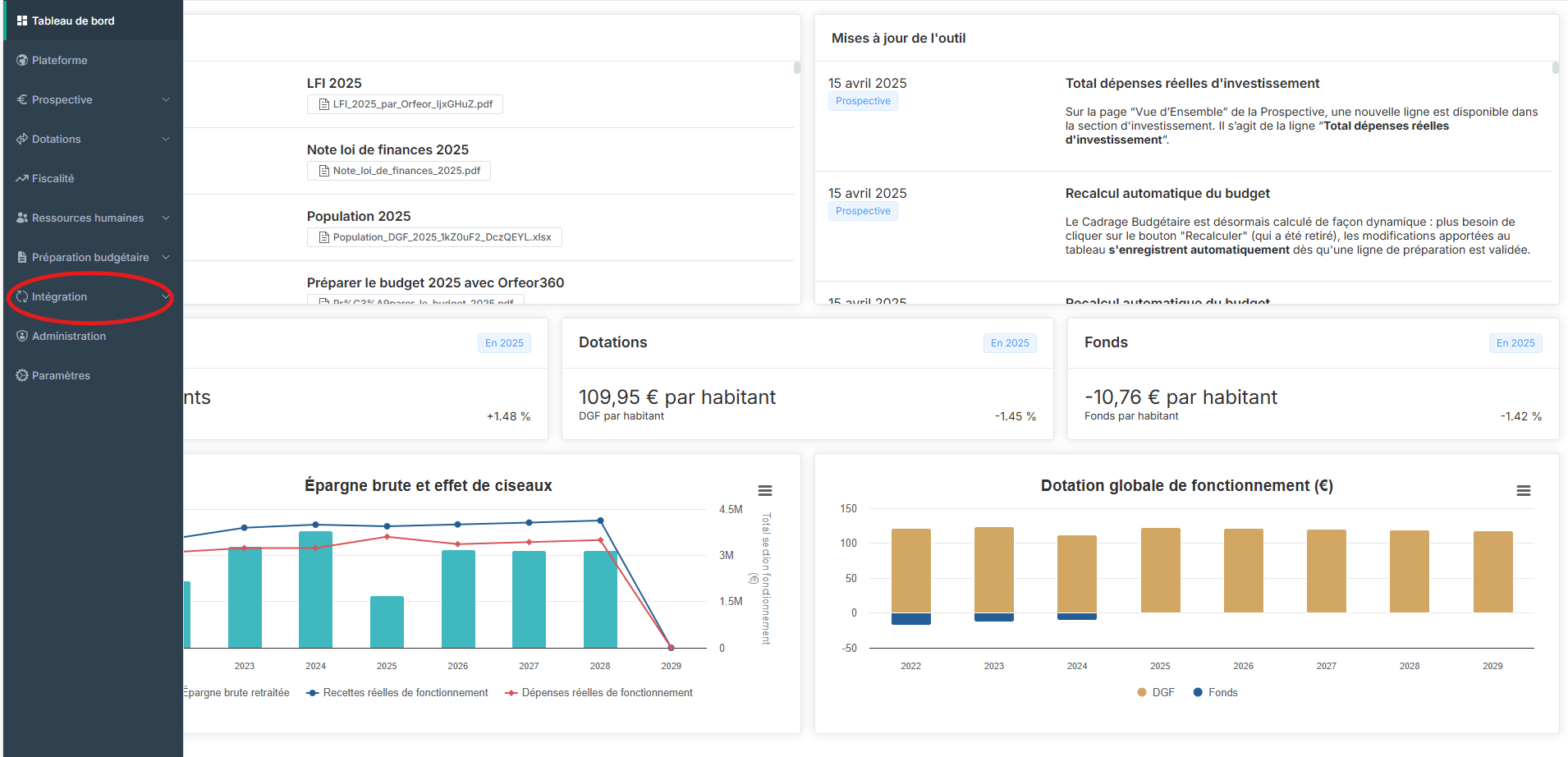Toggle the Fonds series in chart legend

(1215, 692)
